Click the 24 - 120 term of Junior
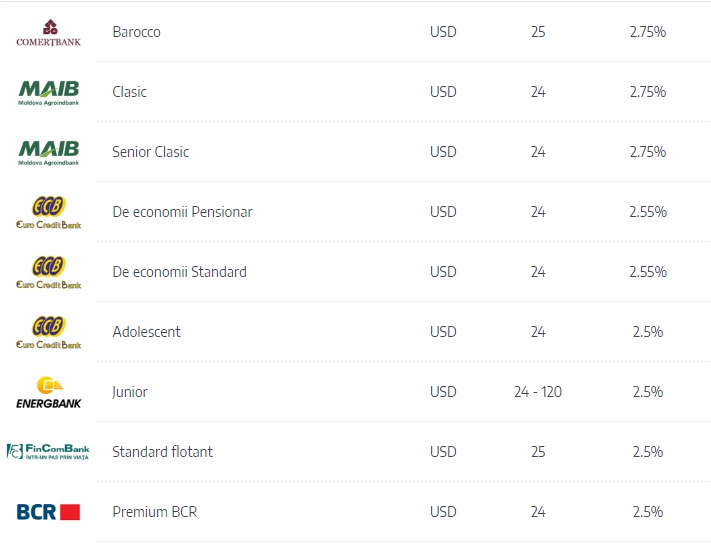The height and width of the screenshot is (547, 711). pos(538,391)
